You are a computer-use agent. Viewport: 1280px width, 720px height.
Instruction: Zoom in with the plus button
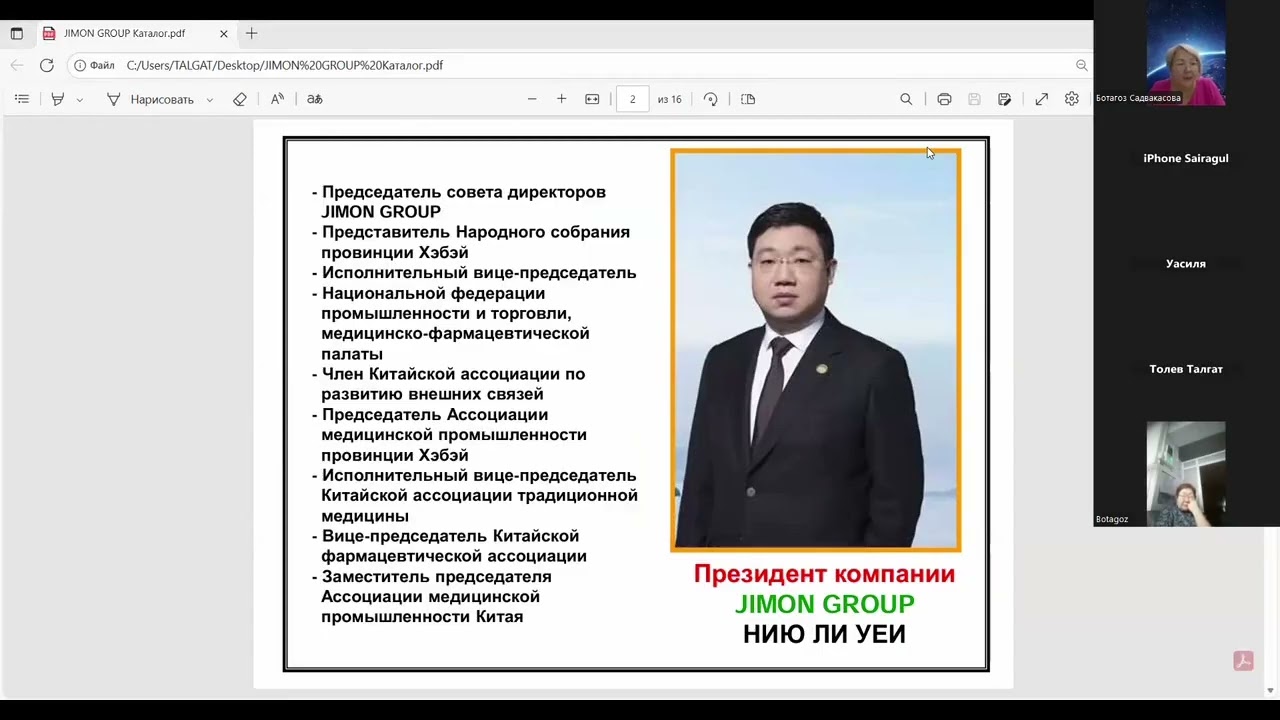562,99
